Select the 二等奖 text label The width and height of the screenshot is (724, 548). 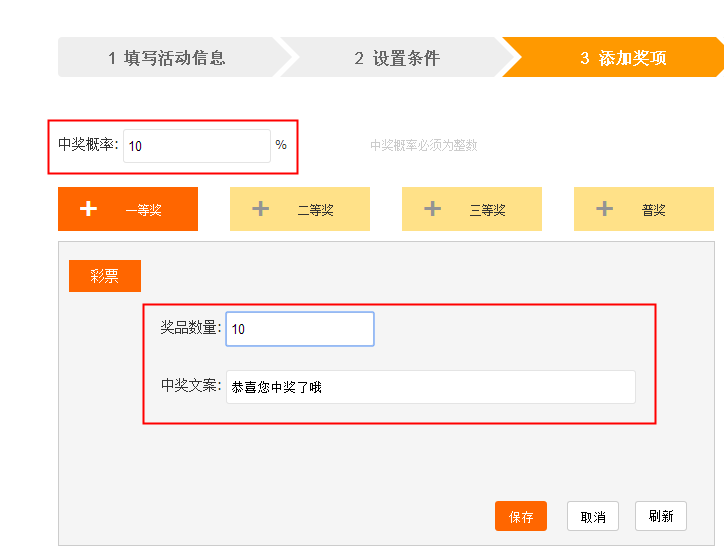pyautogui.click(x=315, y=210)
